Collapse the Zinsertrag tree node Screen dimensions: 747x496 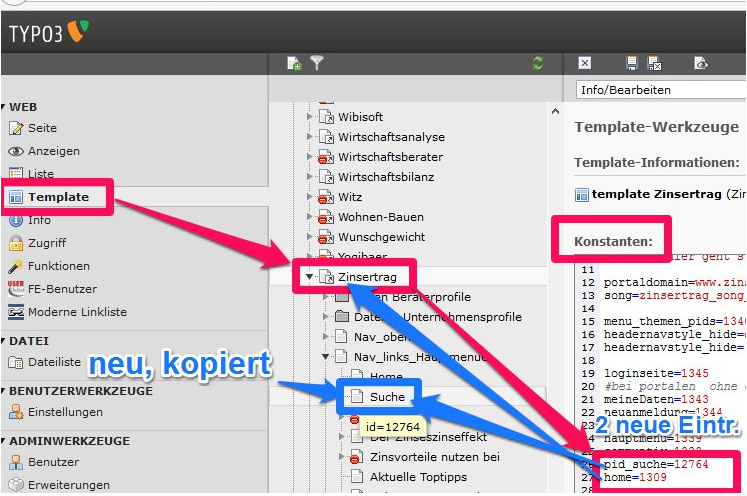click(x=309, y=277)
